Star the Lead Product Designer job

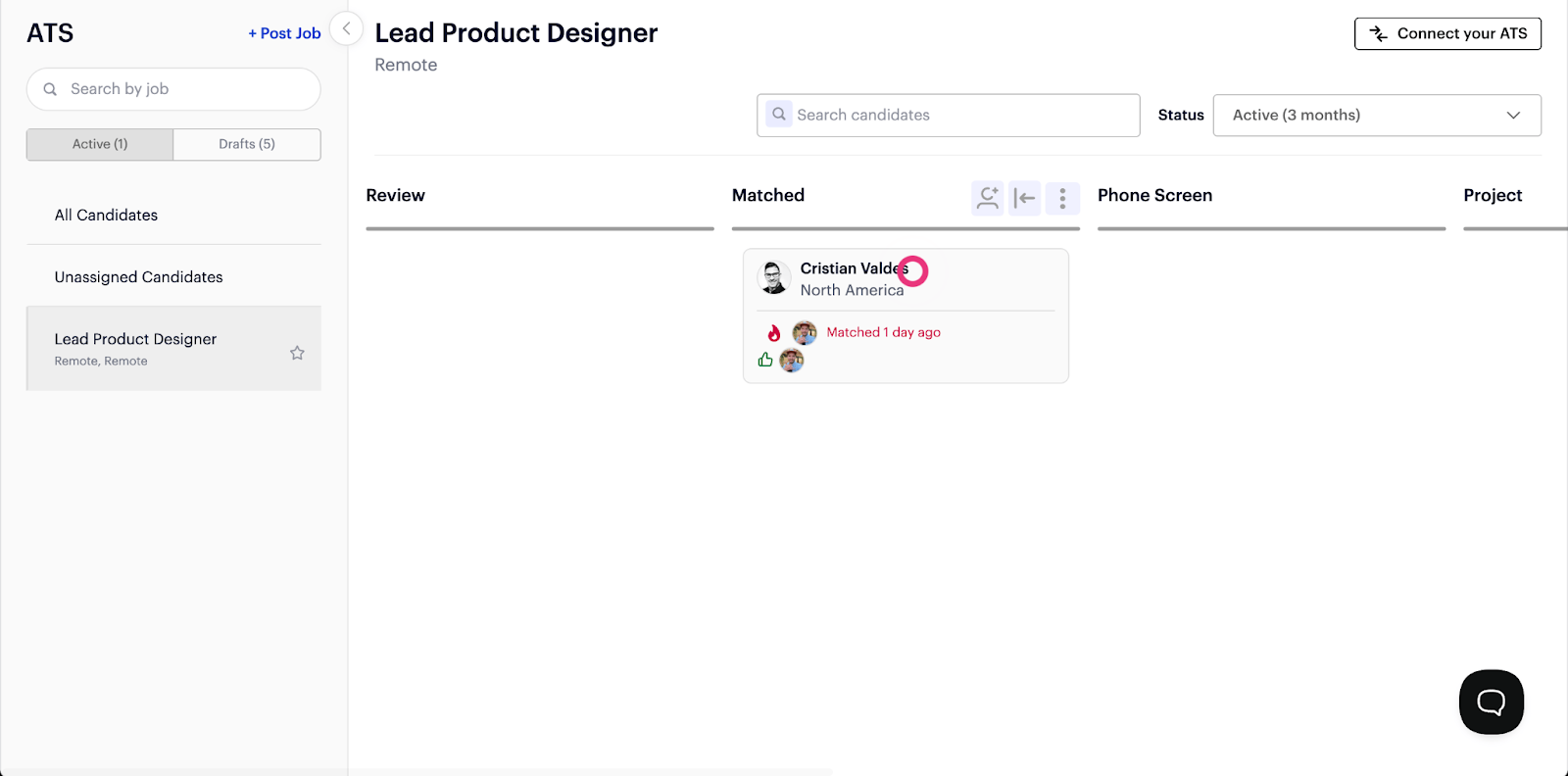click(297, 353)
